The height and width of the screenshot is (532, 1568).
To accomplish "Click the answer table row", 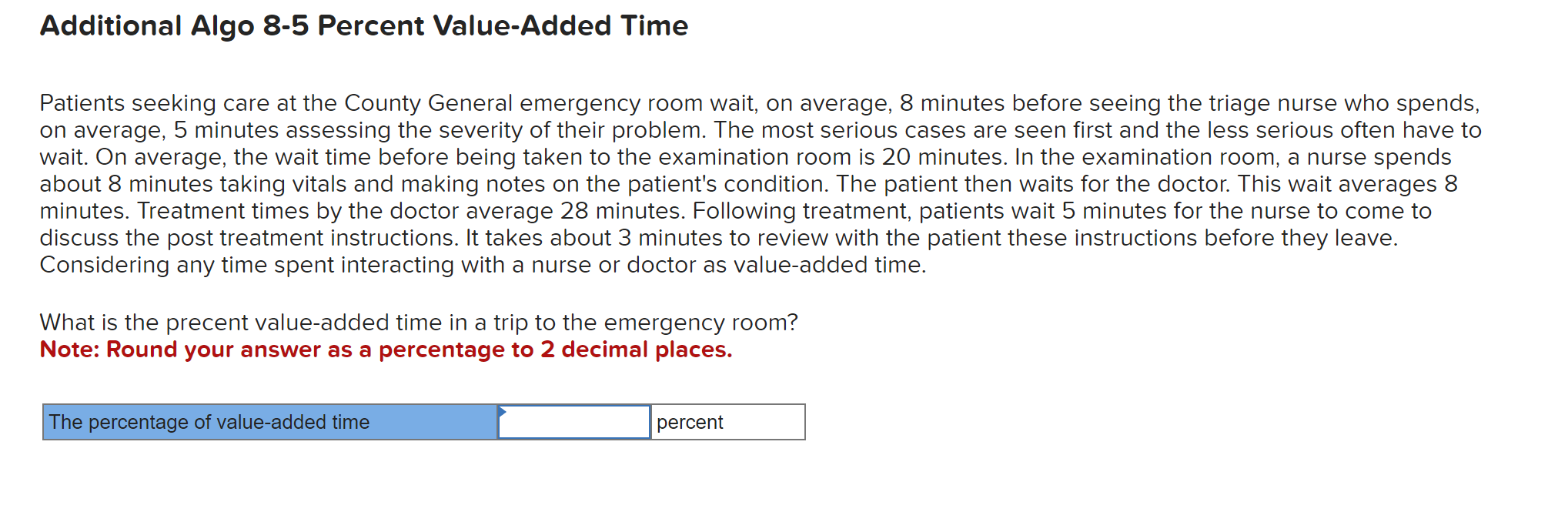I will coord(423,422).
